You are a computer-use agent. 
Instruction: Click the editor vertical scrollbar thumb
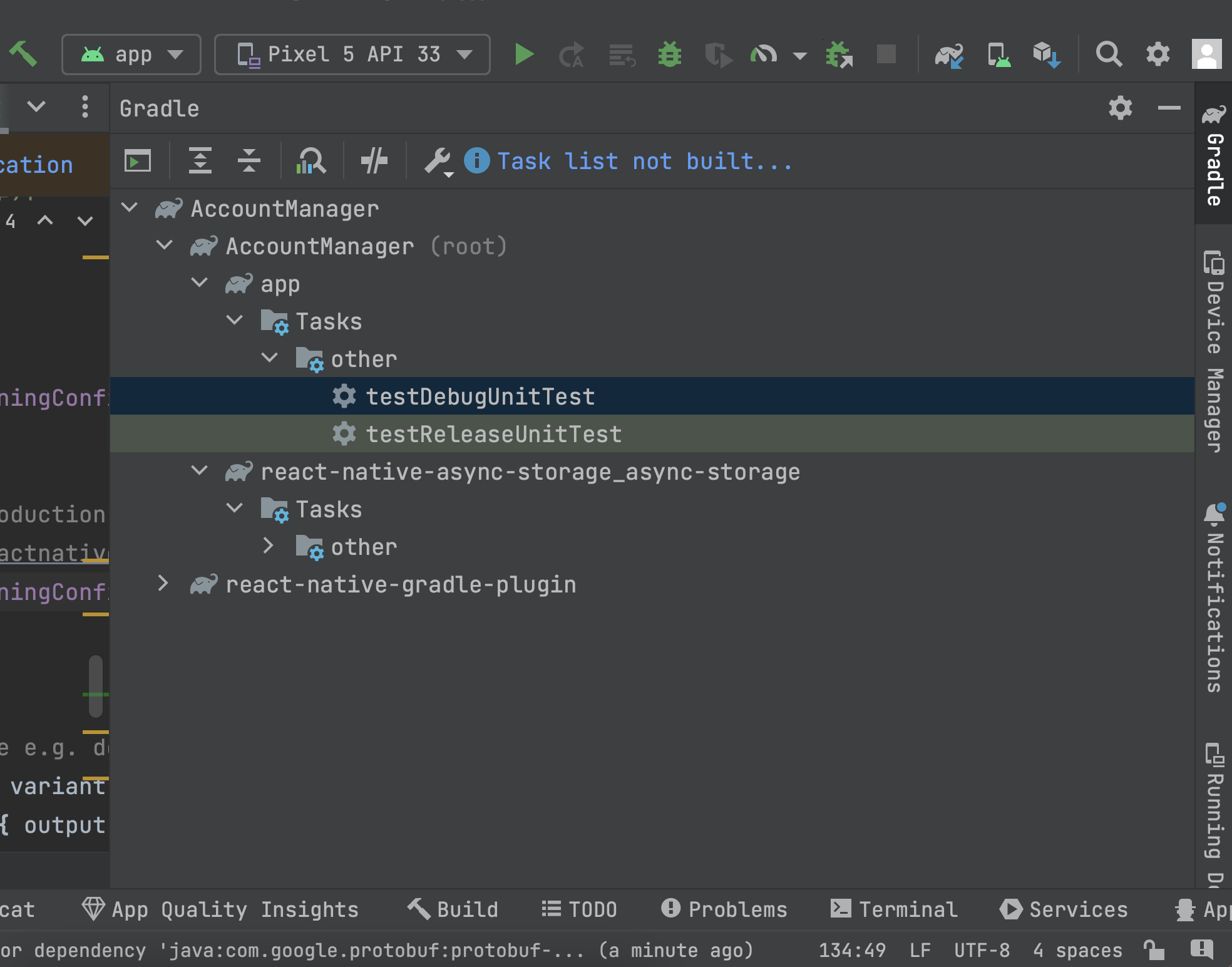(x=96, y=686)
